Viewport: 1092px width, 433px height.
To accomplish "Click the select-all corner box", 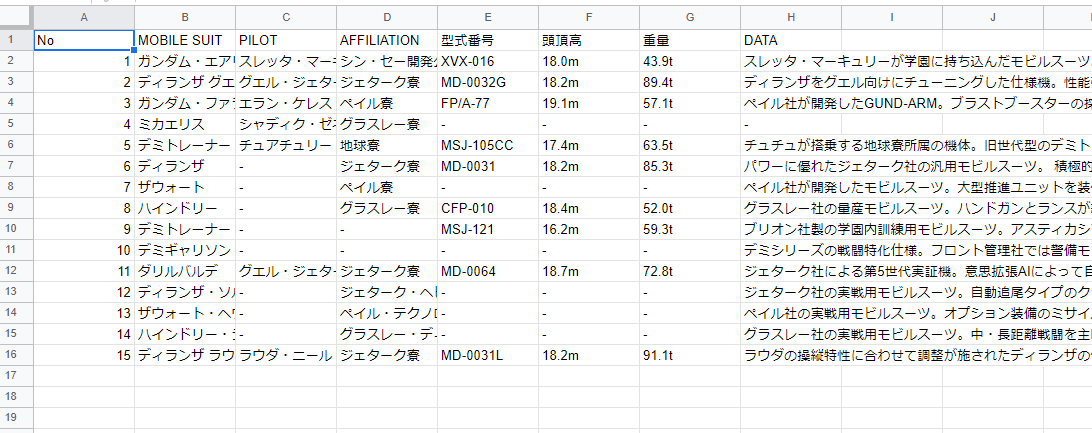I will 17,17.
